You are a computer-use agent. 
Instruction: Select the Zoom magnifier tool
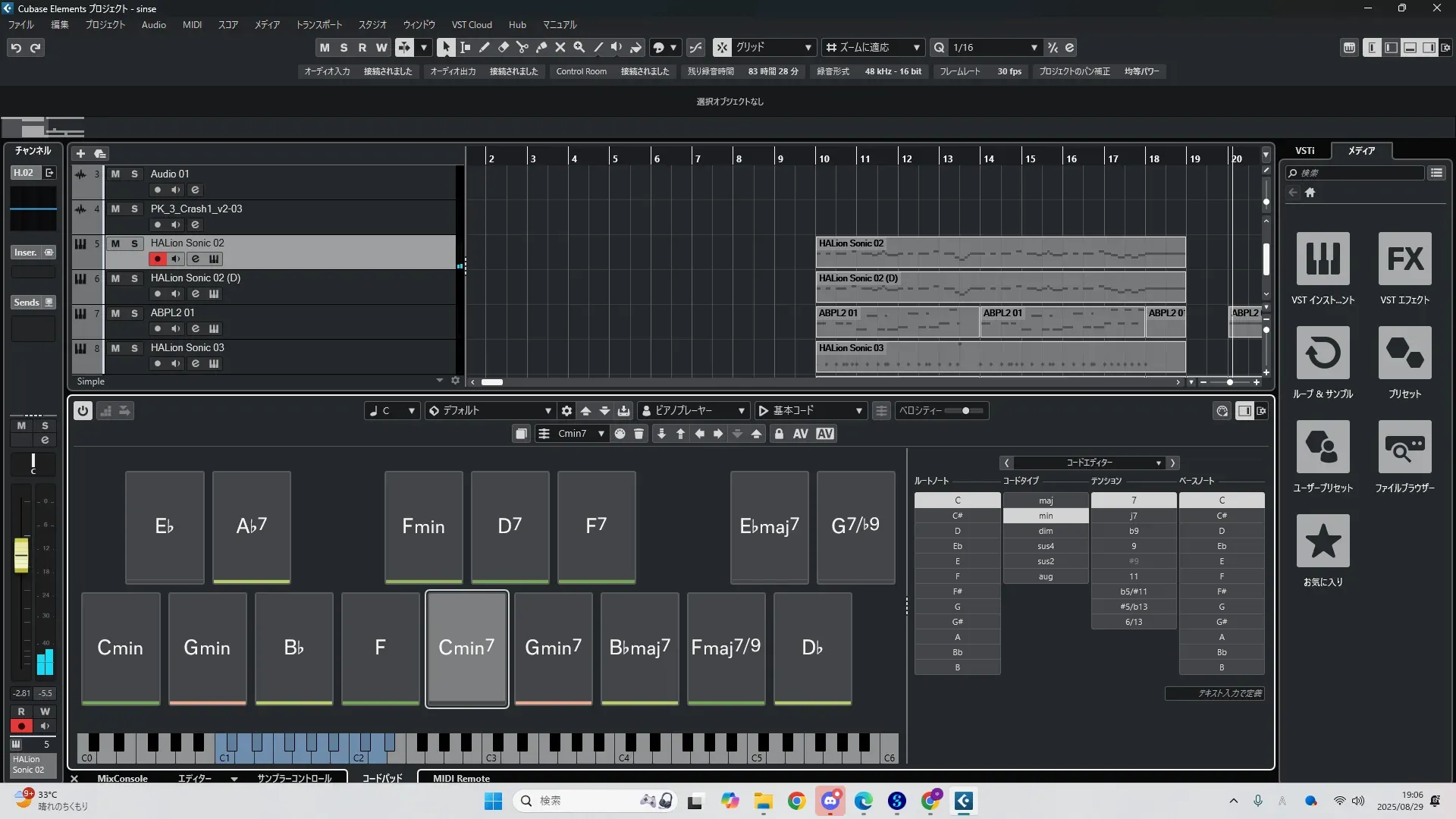tap(579, 48)
